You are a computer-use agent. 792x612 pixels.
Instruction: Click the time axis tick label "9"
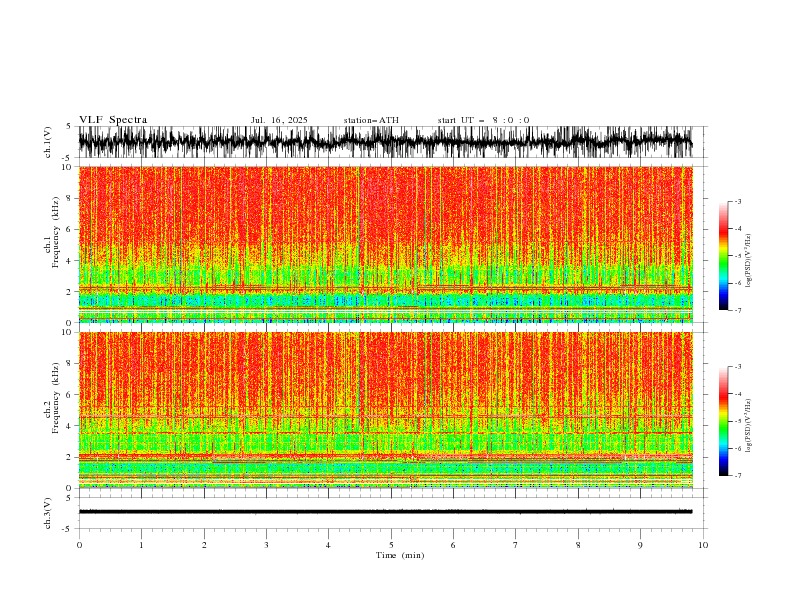(x=640, y=545)
